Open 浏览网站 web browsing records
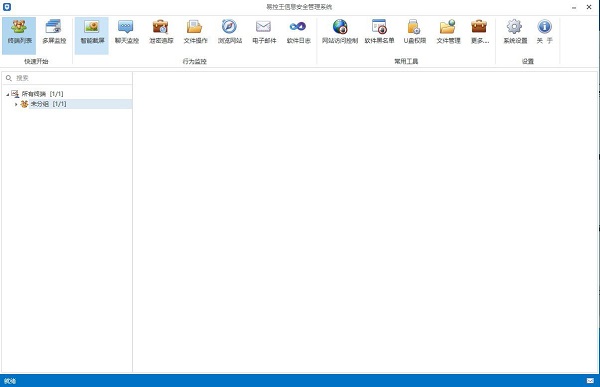 (230, 35)
